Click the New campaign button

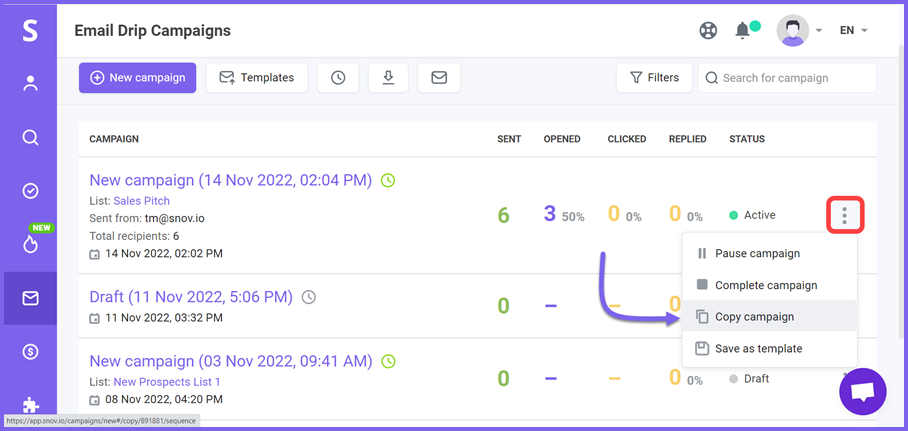tap(138, 78)
